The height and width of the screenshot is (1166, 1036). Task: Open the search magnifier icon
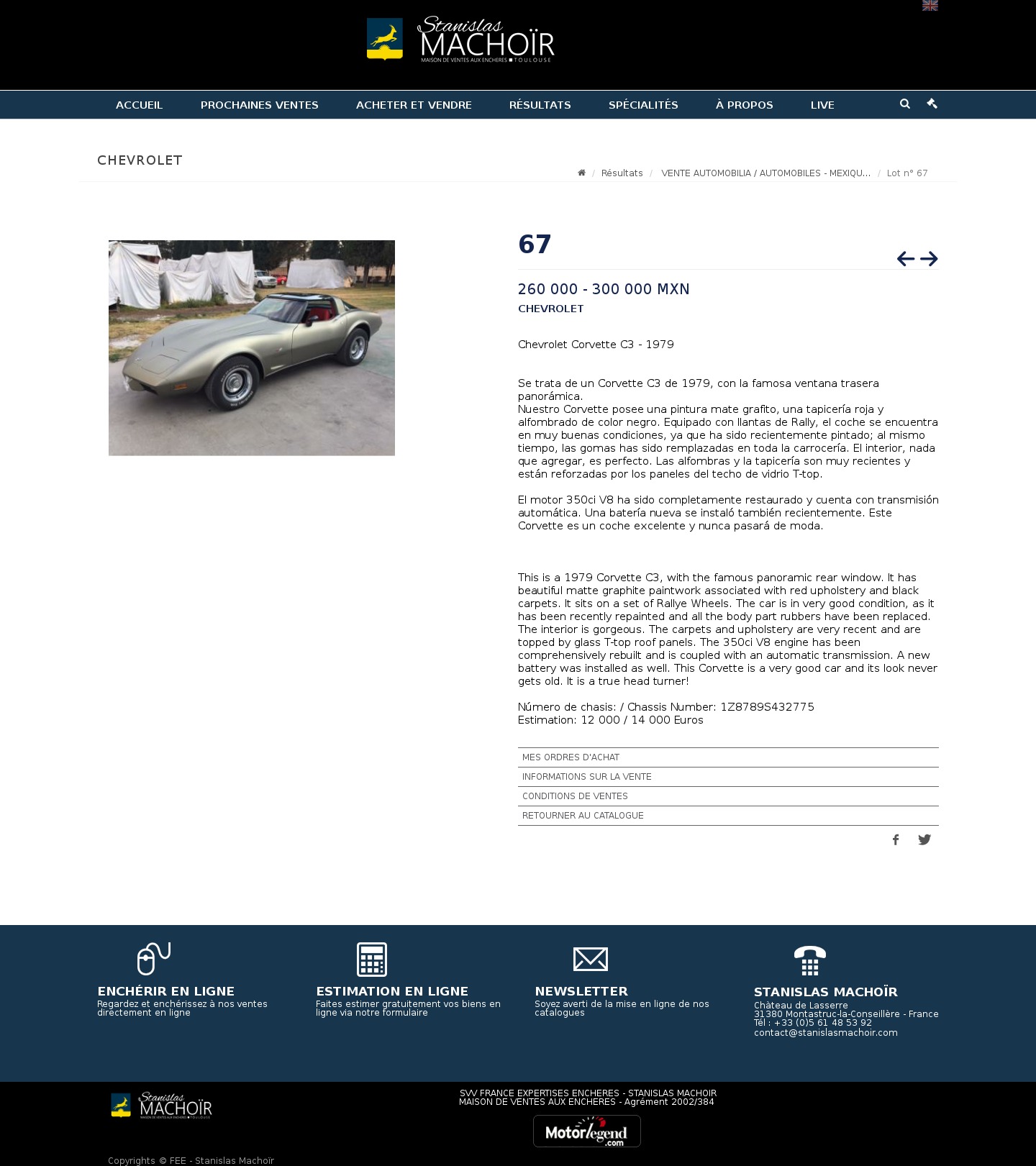[905, 104]
